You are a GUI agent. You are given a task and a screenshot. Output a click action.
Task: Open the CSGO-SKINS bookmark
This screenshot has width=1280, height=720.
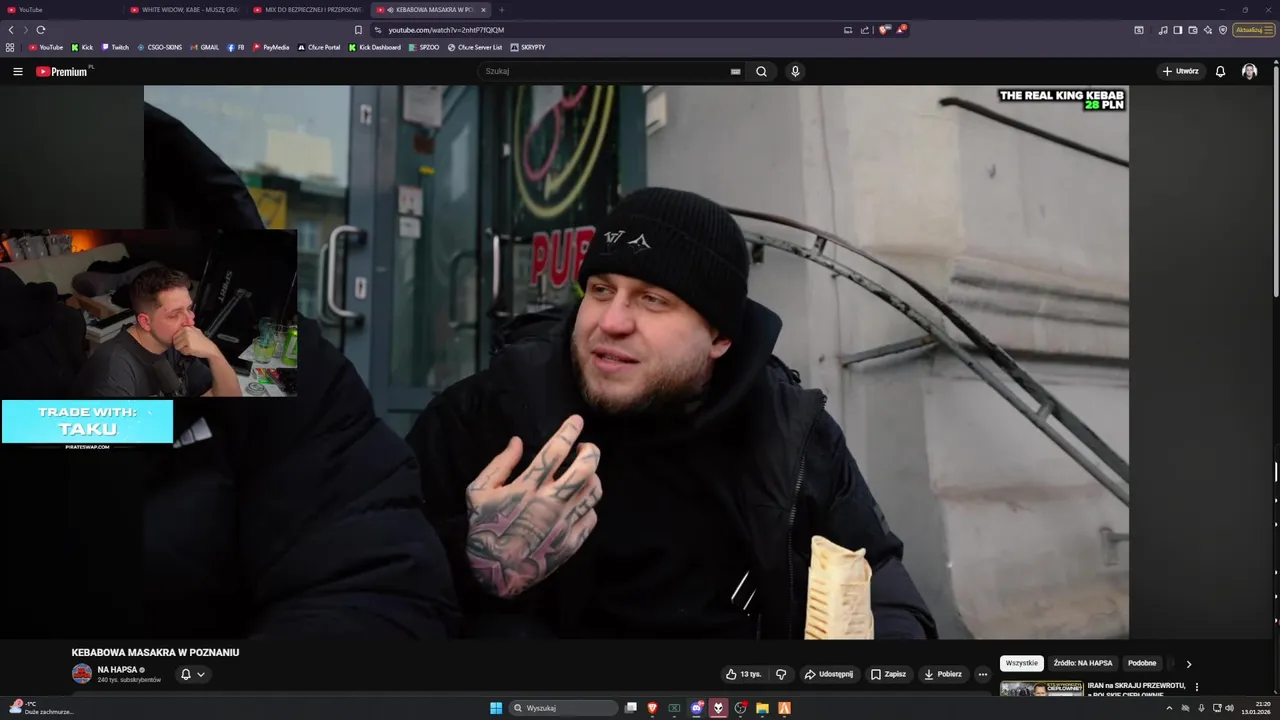(160, 47)
